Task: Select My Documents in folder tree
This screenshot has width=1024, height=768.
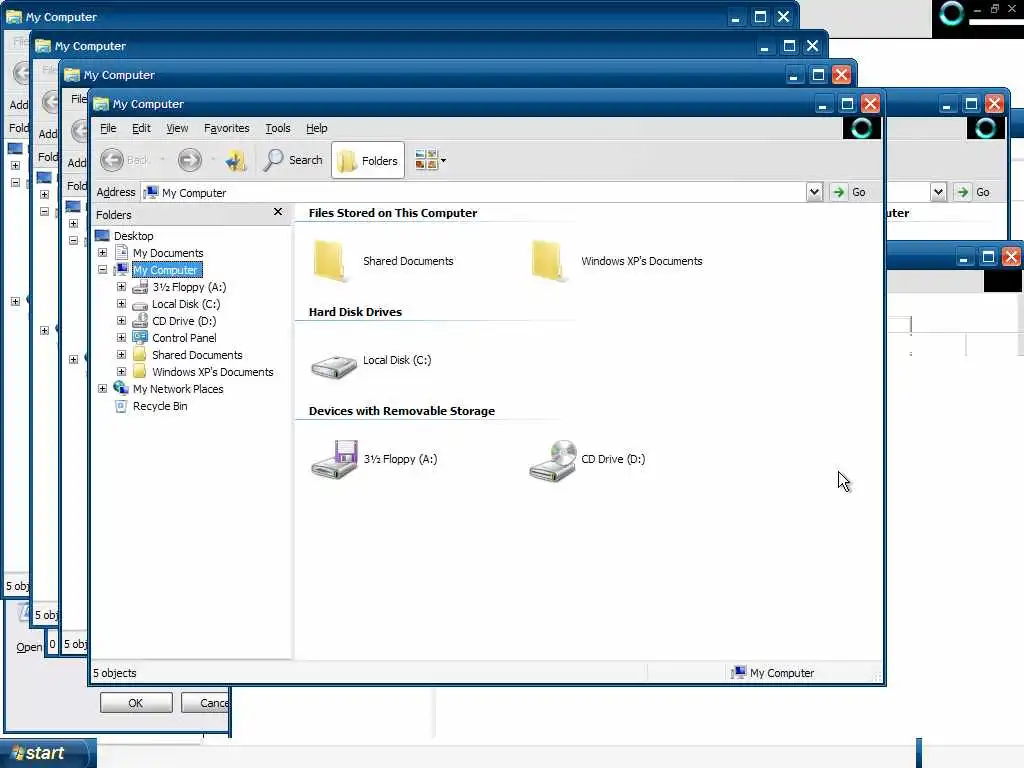Action: (x=168, y=253)
